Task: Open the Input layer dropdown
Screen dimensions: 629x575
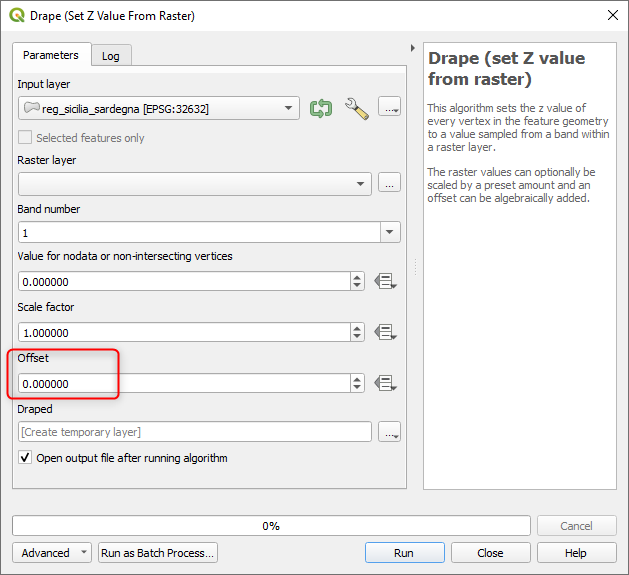Action: pyautogui.click(x=158, y=108)
